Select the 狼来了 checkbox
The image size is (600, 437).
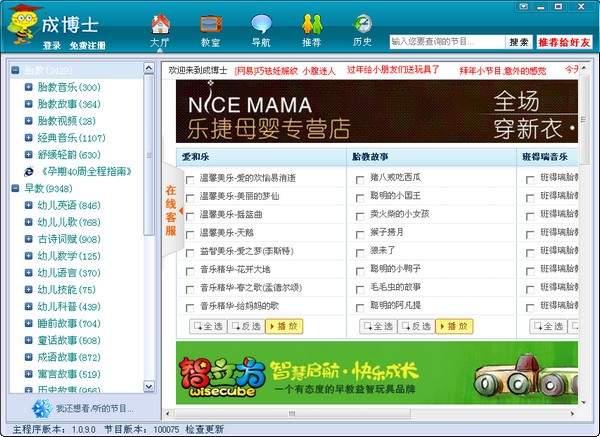(360, 253)
